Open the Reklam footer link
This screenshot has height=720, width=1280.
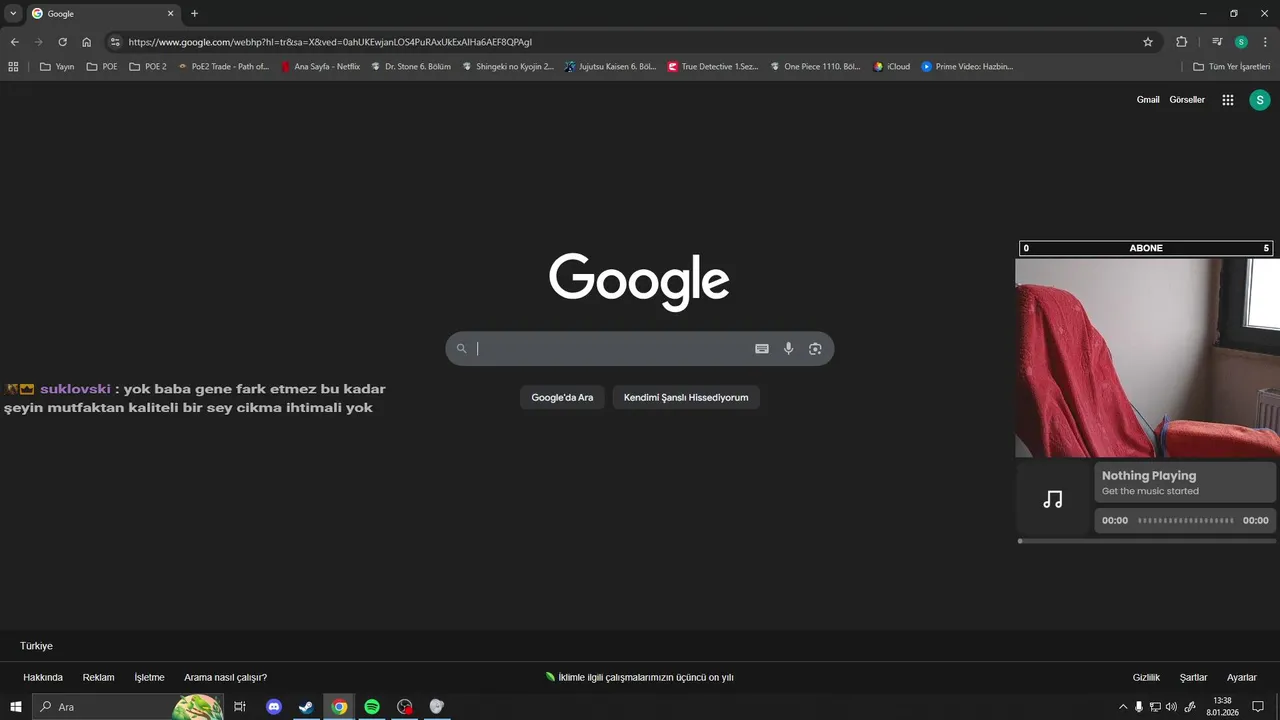98,677
